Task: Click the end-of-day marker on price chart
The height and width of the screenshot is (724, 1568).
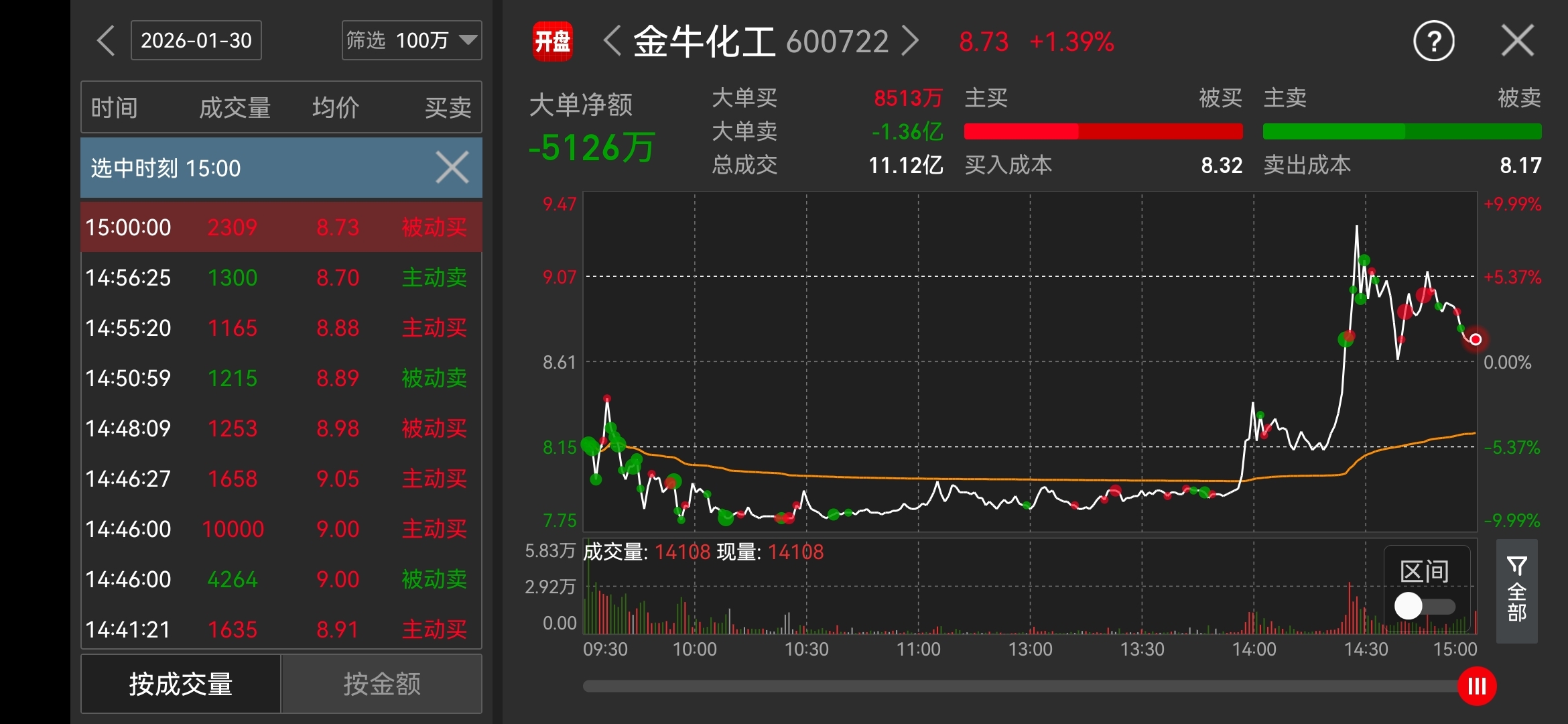Action: click(1475, 339)
